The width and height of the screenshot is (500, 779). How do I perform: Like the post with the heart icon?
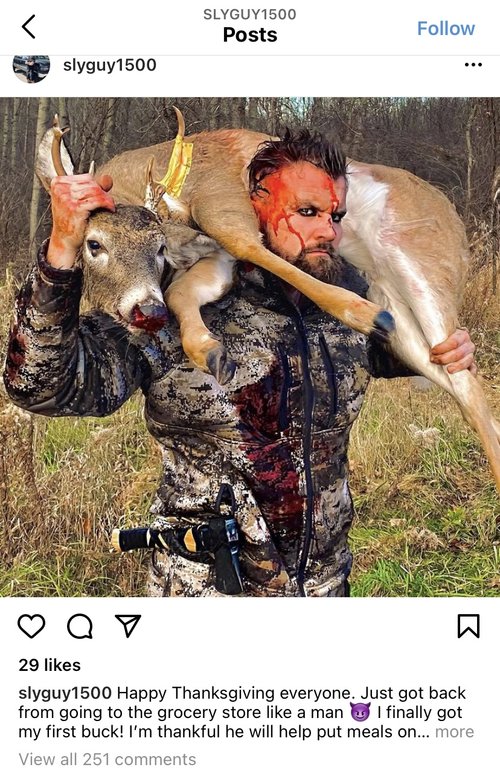(x=31, y=626)
